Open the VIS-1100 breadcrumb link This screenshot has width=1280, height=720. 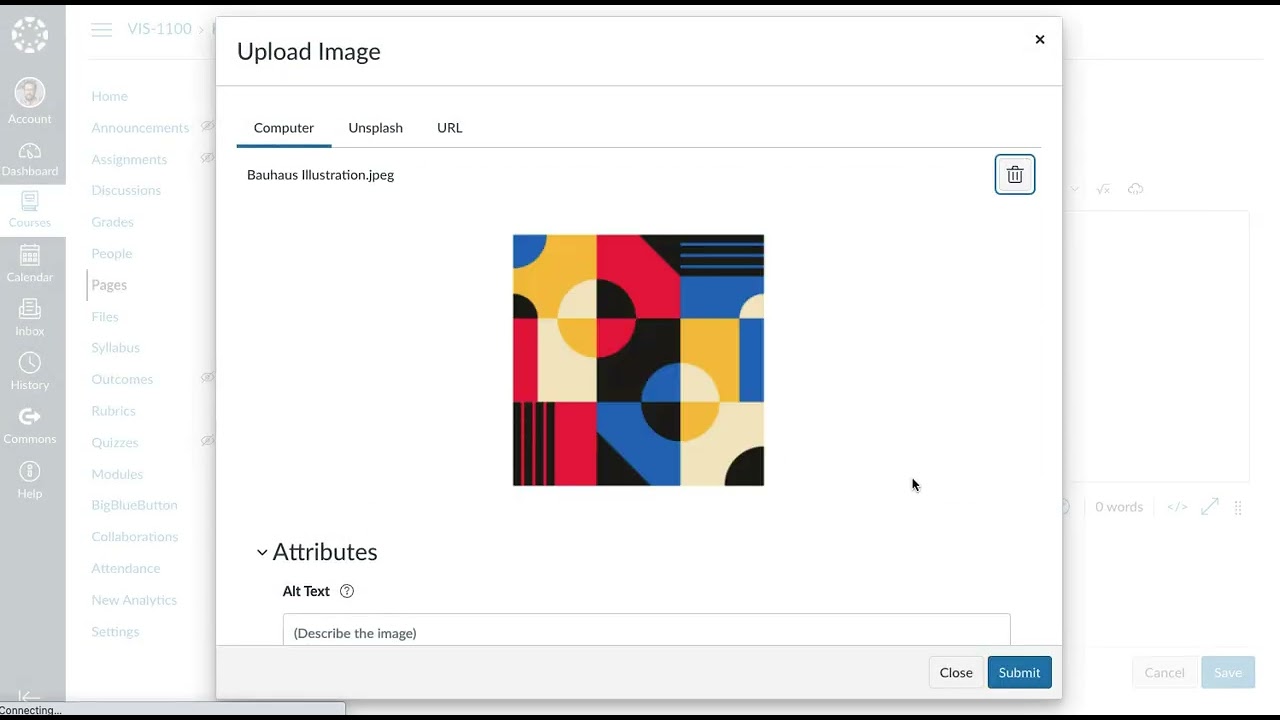tap(159, 29)
